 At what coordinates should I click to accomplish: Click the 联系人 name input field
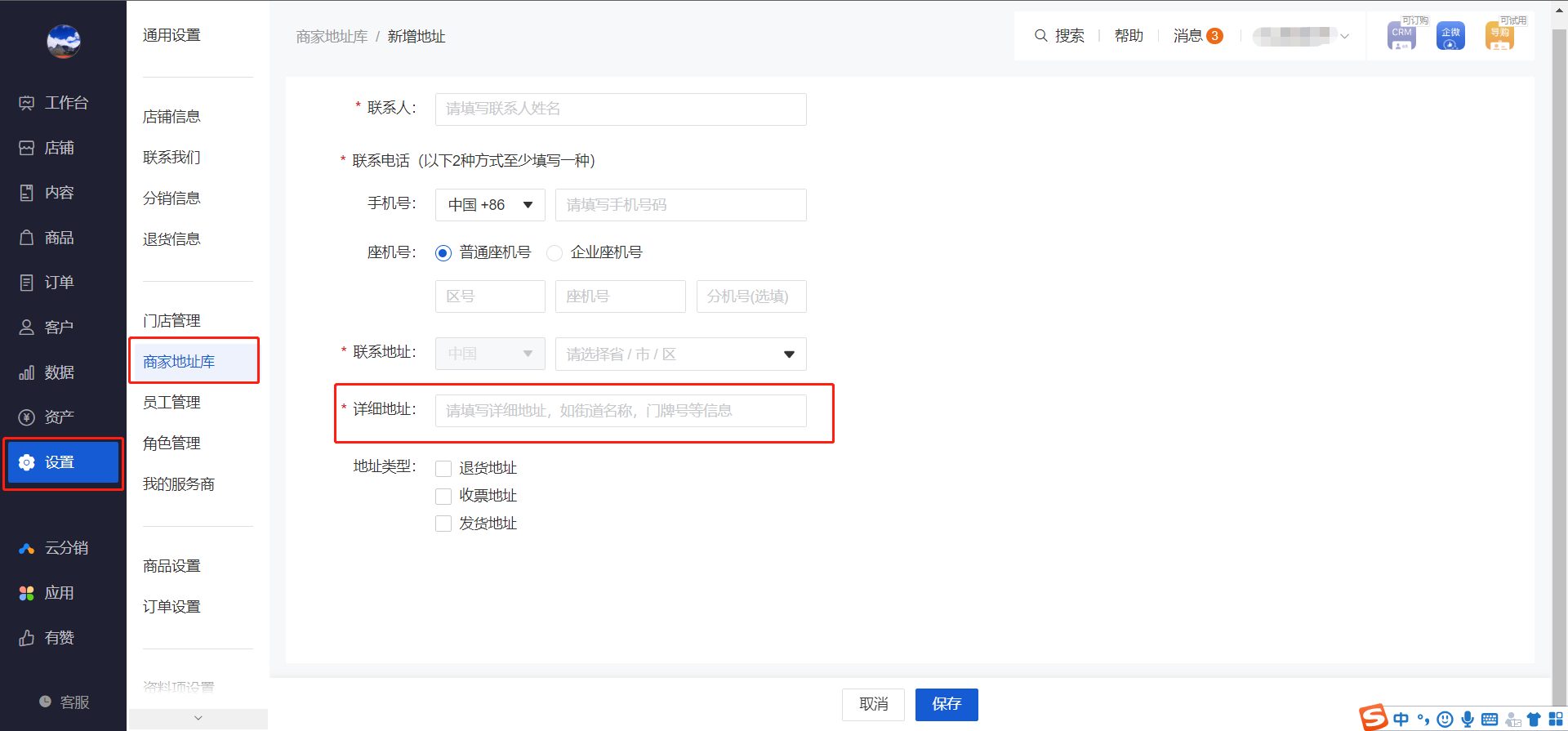tap(621, 109)
